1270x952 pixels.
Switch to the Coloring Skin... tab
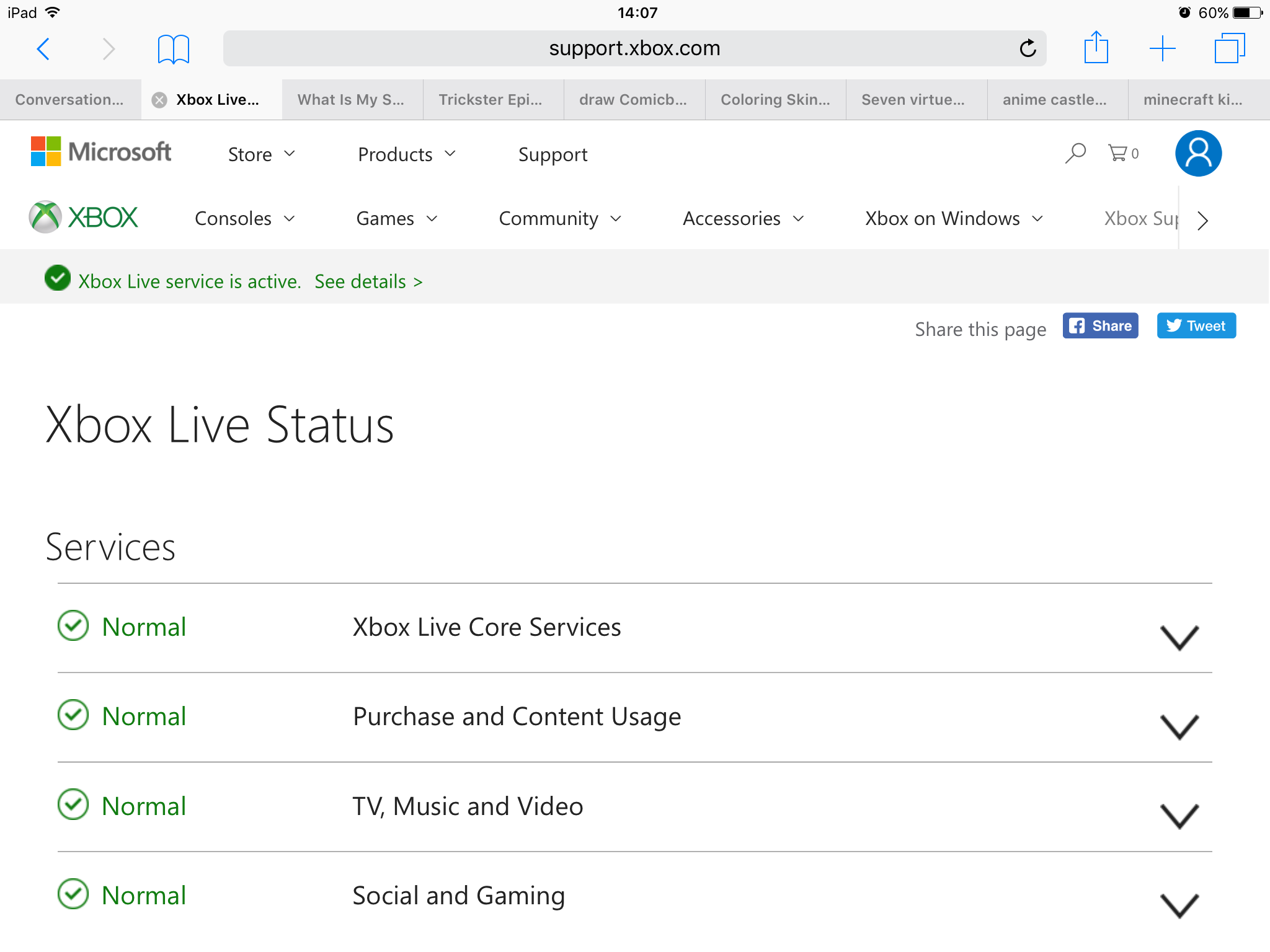[775, 100]
